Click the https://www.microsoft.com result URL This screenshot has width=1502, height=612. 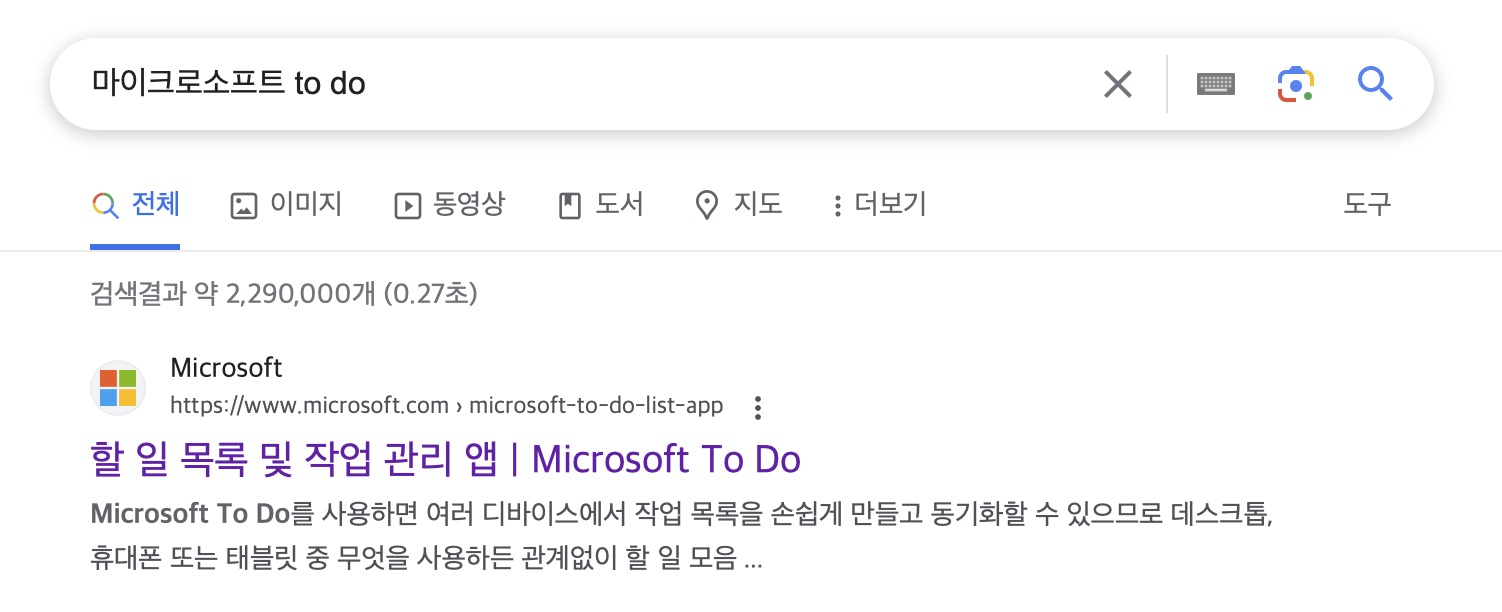pos(446,406)
